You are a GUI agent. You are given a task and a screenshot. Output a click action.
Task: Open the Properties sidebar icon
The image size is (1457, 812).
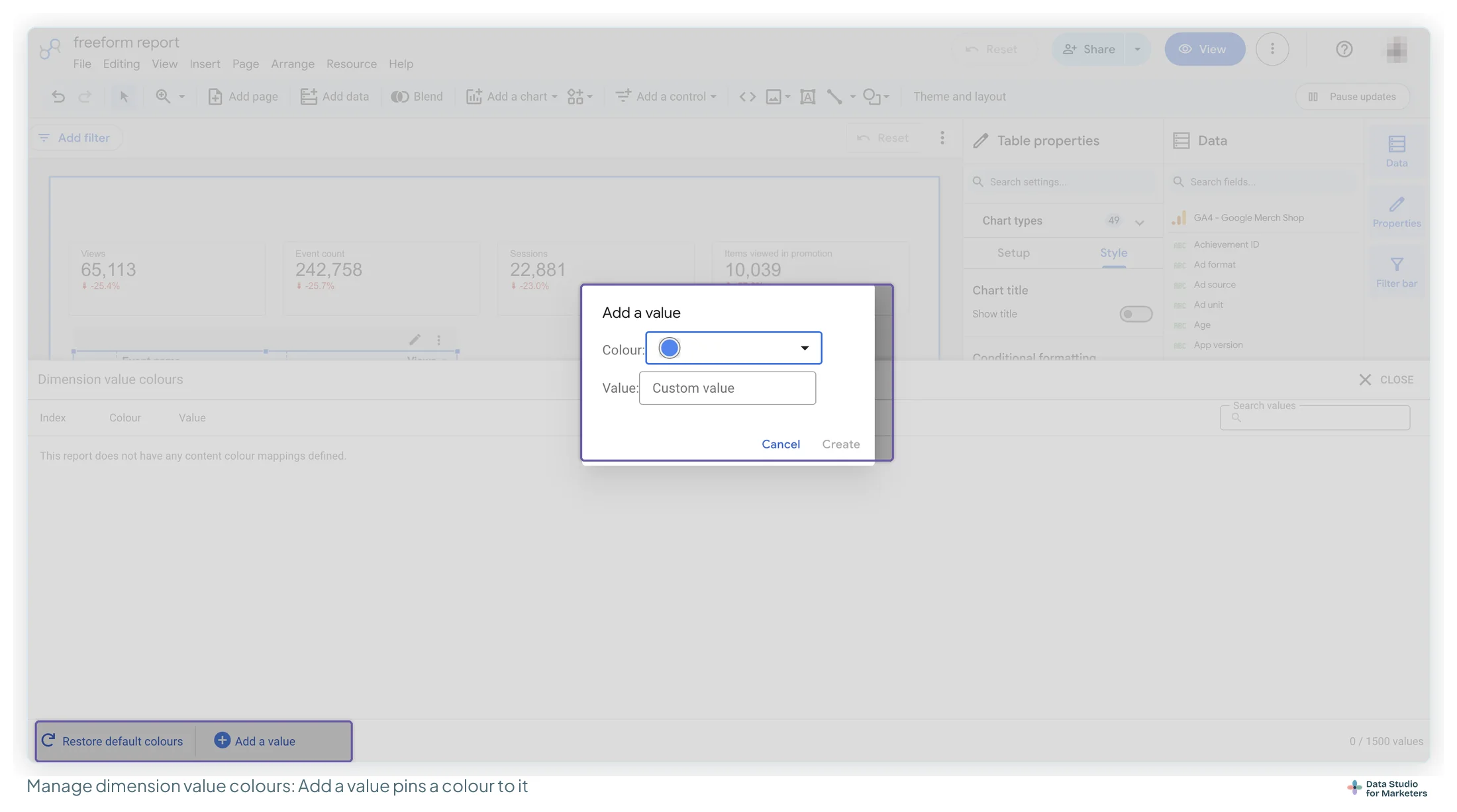tap(1397, 212)
